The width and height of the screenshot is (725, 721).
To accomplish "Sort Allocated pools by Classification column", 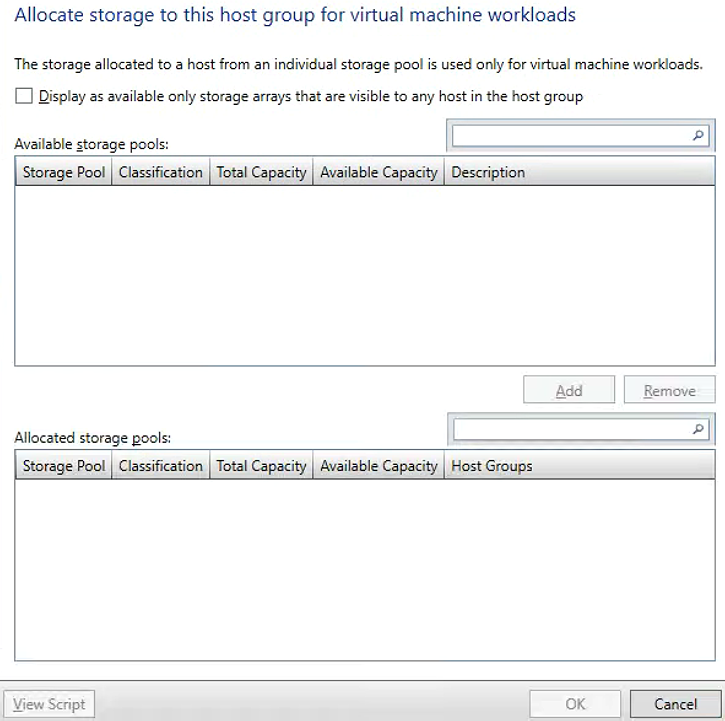I will (160, 466).
